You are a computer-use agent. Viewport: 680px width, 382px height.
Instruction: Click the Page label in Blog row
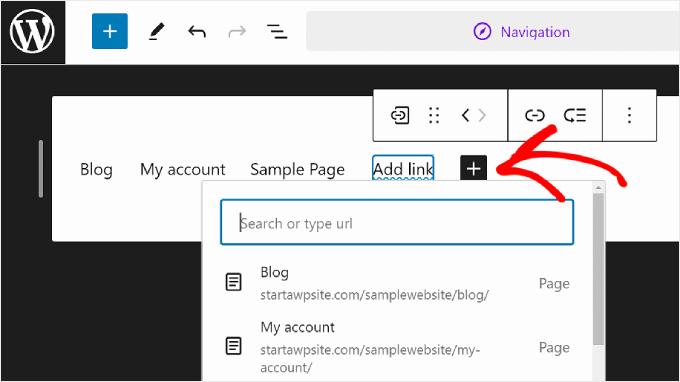coord(554,284)
